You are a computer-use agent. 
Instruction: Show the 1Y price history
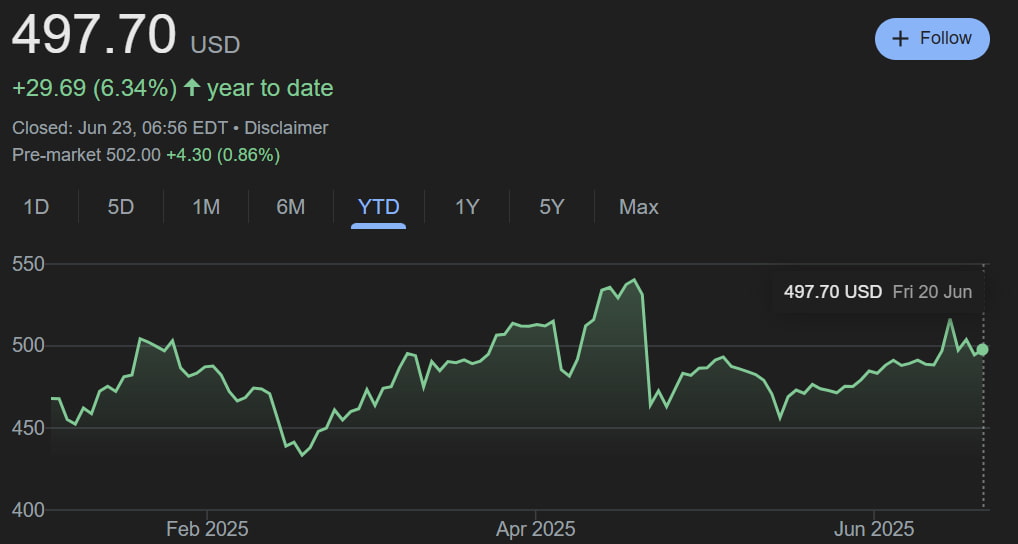pos(467,207)
